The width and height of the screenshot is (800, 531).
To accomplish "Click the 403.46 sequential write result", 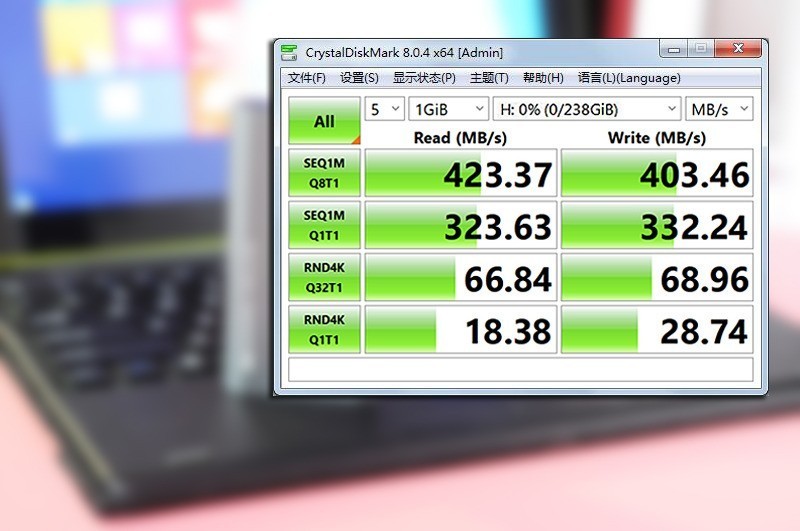I will (x=657, y=173).
